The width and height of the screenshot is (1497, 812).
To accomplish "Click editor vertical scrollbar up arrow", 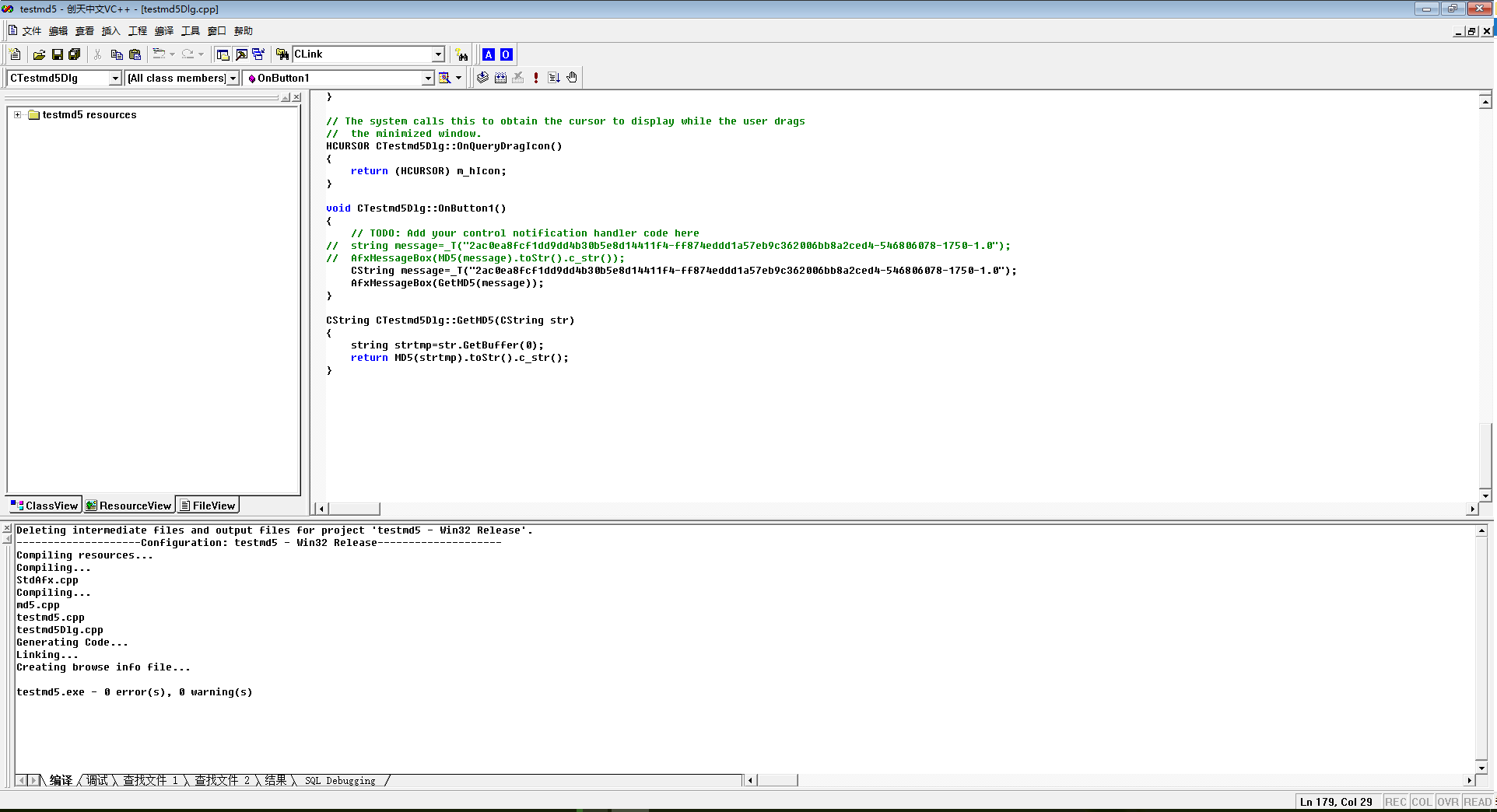I will 1485,102.
